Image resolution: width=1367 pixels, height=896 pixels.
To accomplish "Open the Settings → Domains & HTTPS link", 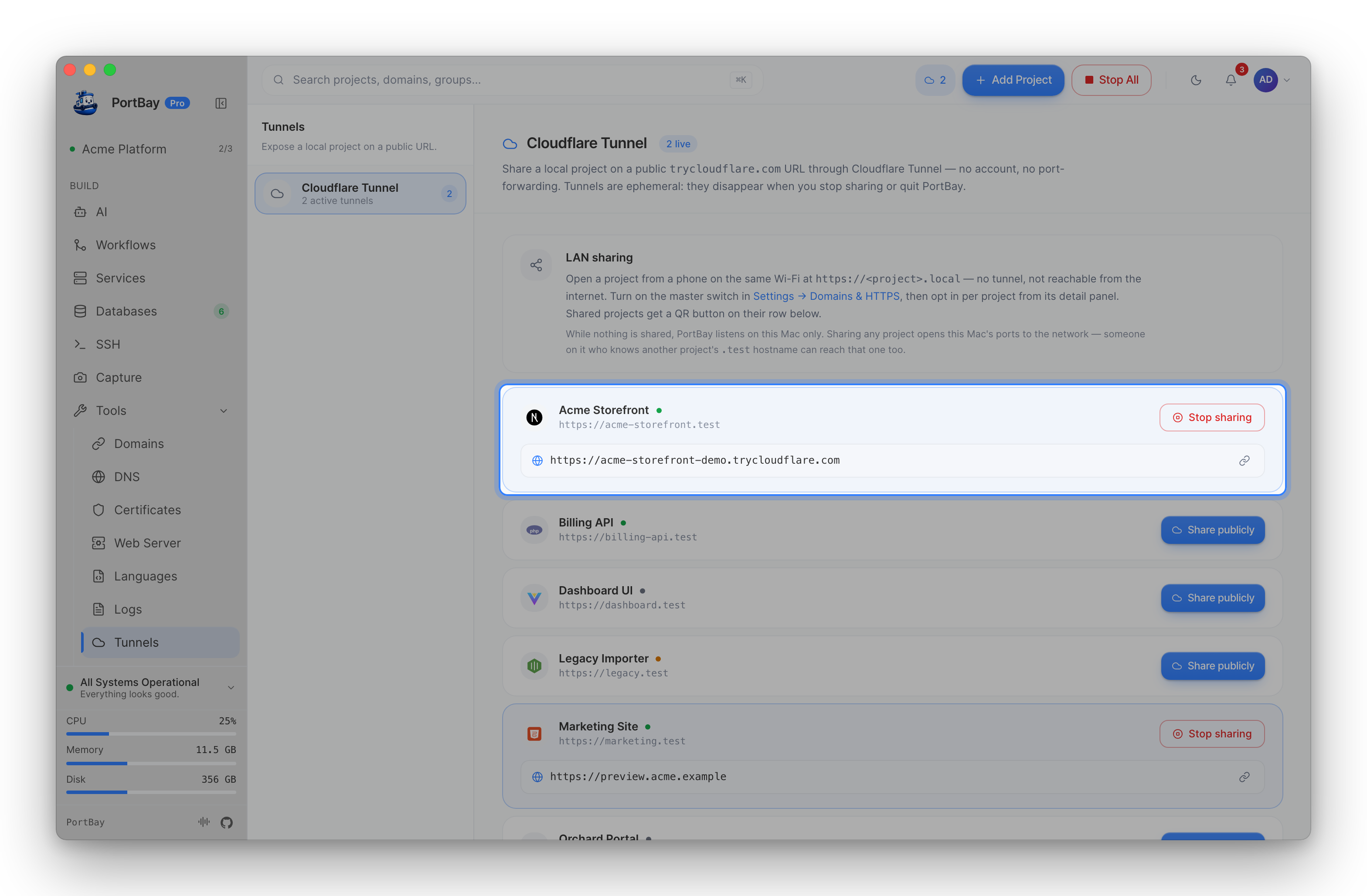I will pyautogui.click(x=826, y=296).
